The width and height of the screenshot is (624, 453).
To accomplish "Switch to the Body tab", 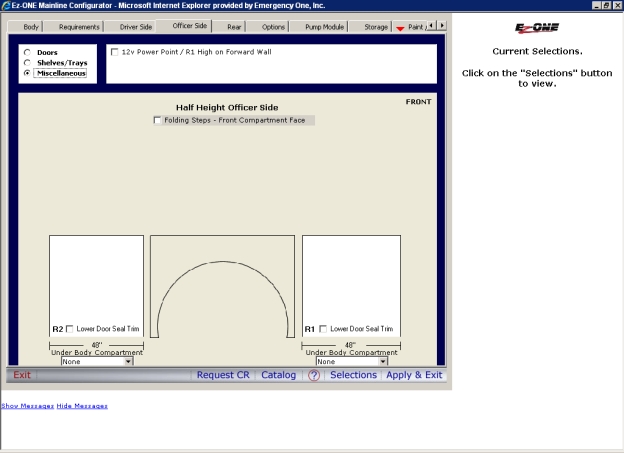I will pos(31,27).
